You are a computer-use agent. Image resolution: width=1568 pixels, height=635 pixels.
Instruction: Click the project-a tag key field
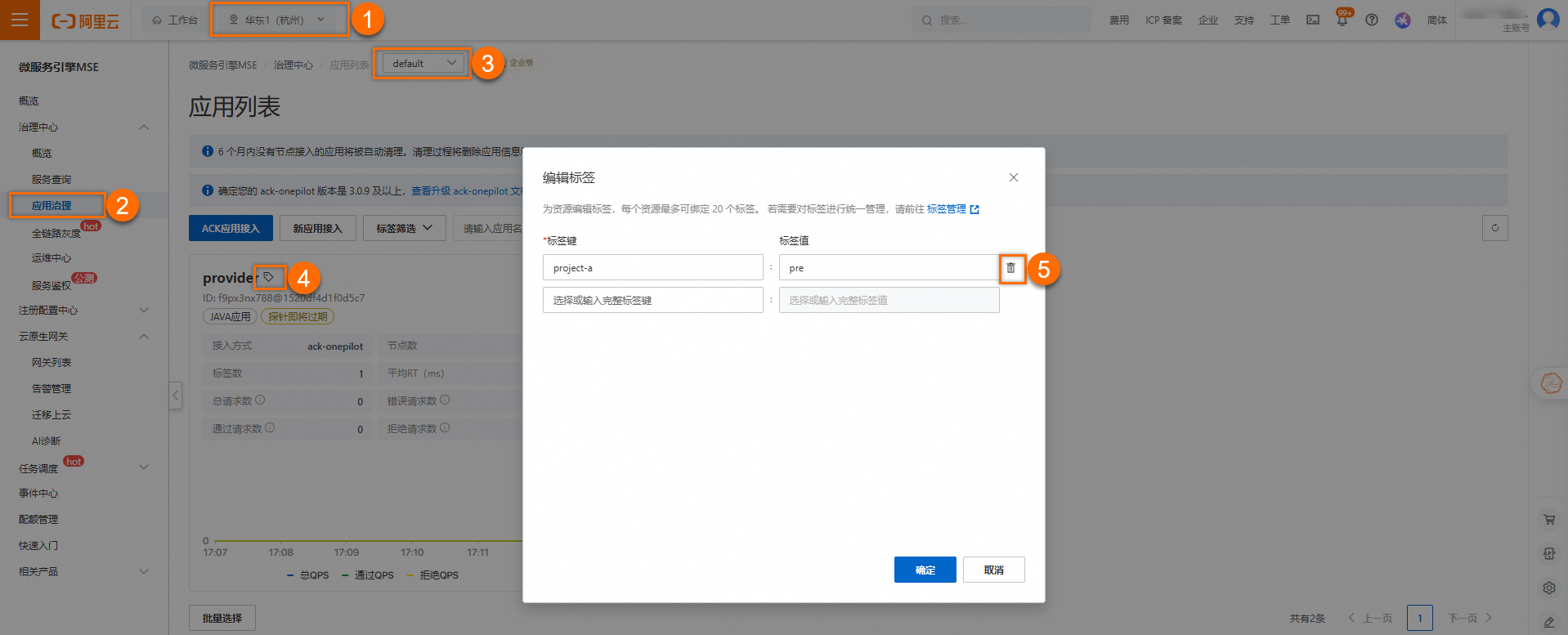point(653,267)
